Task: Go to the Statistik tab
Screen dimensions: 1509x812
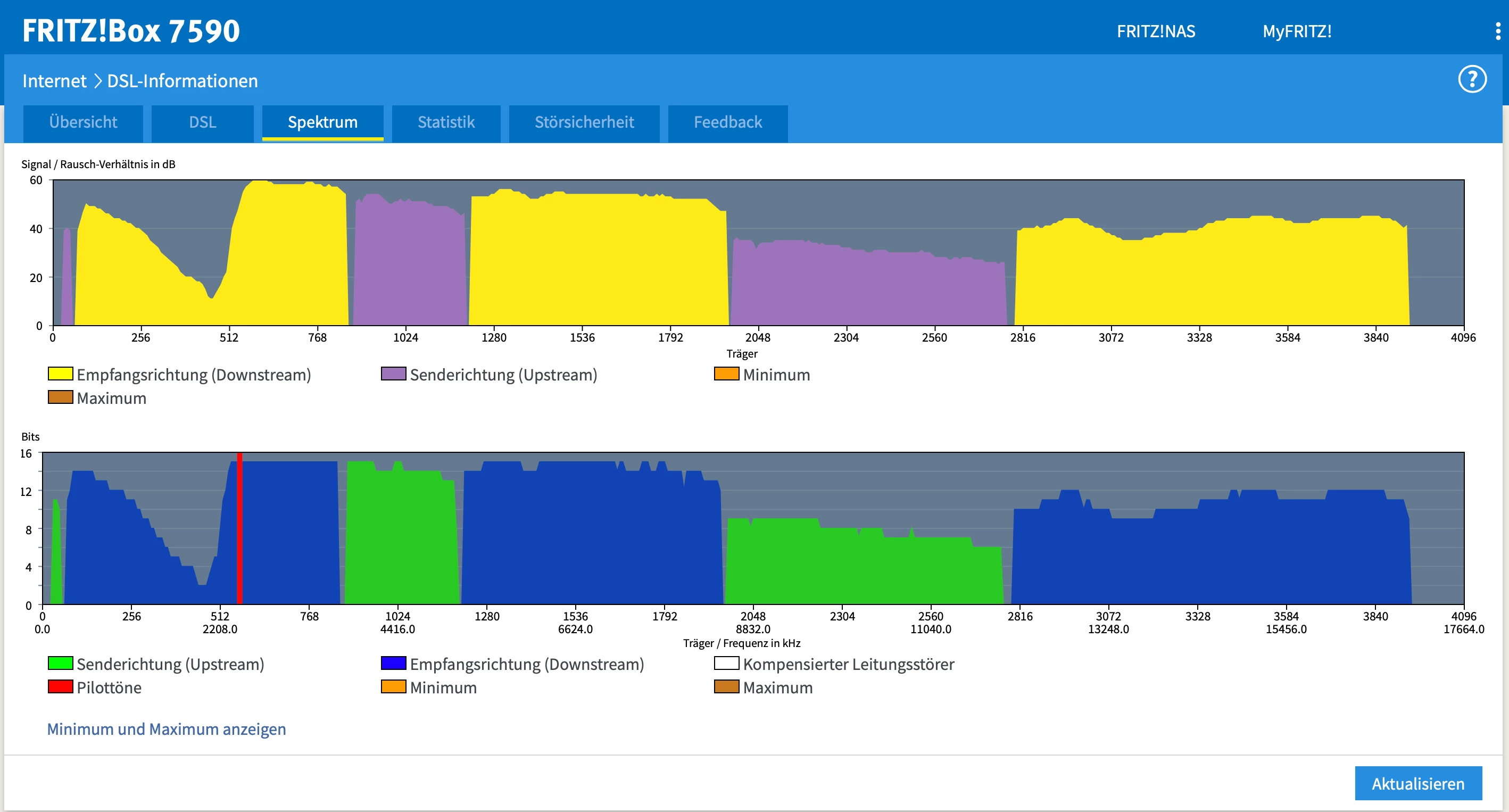Action: tap(446, 122)
